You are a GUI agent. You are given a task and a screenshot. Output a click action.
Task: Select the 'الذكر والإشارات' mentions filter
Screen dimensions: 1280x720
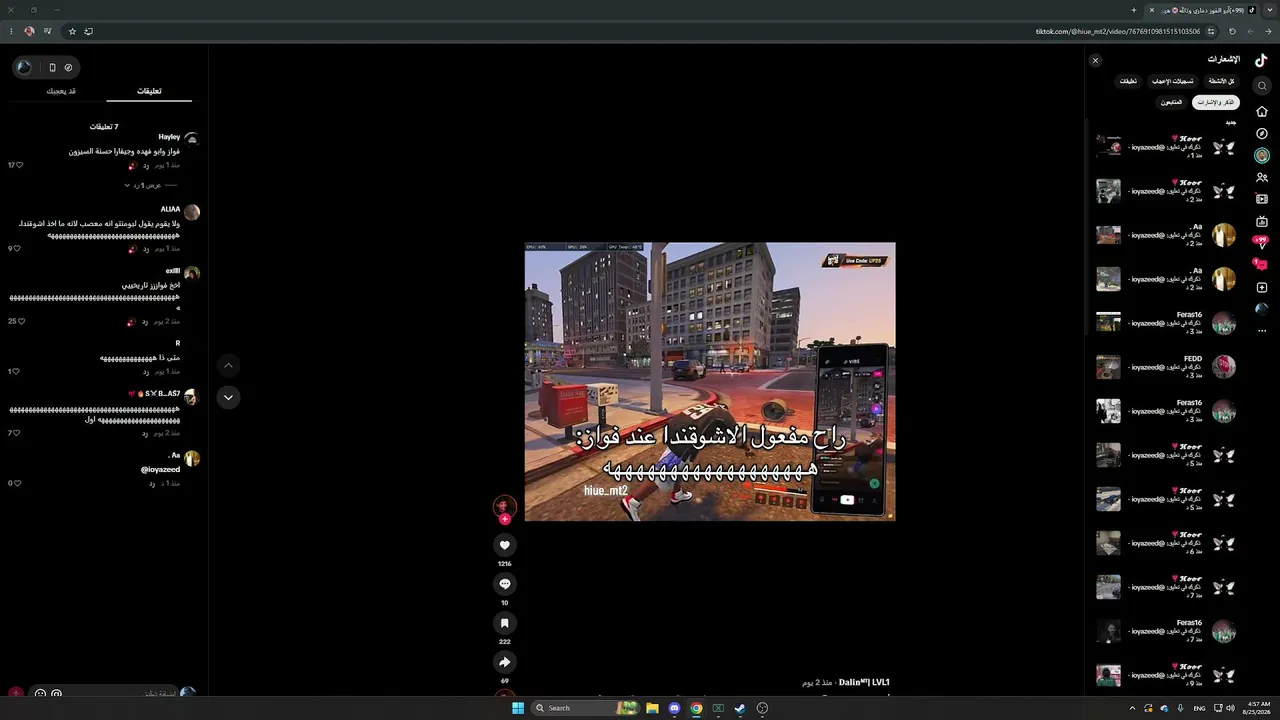[x=1216, y=102]
